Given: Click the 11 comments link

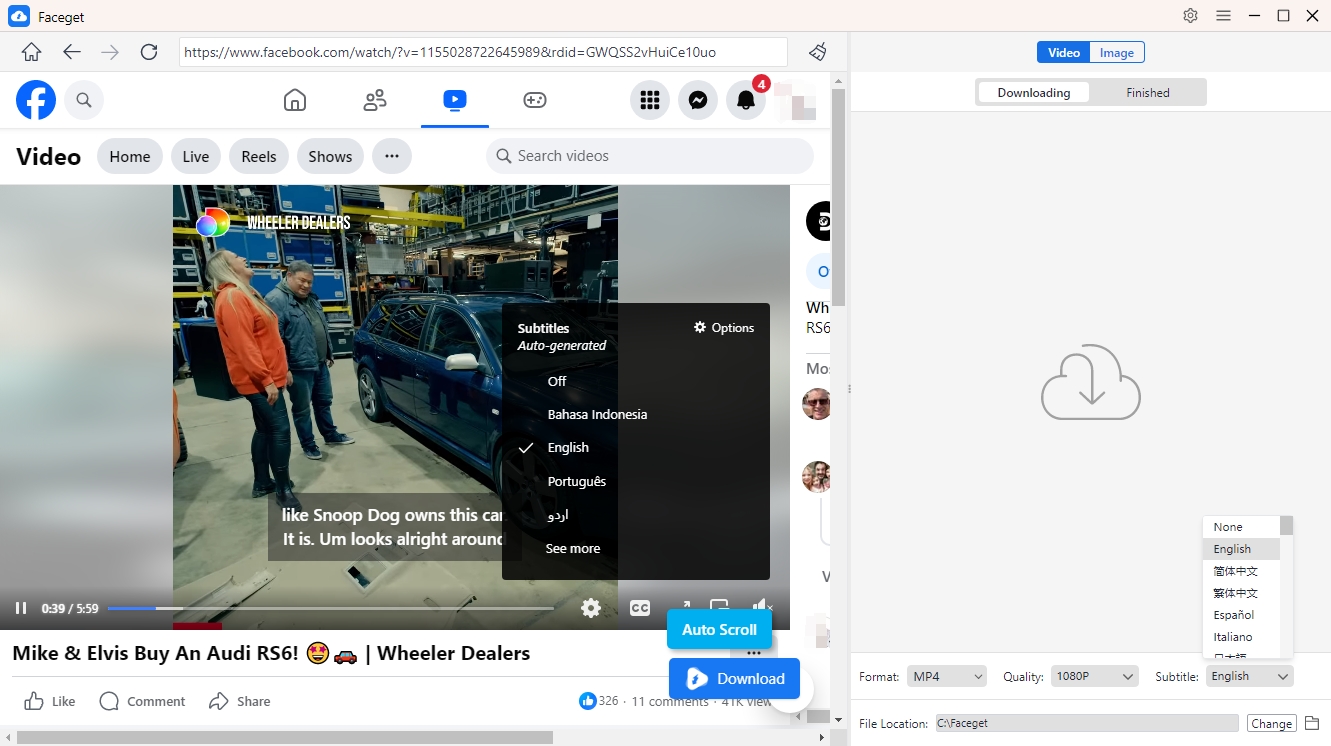Looking at the screenshot, I should (x=670, y=701).
